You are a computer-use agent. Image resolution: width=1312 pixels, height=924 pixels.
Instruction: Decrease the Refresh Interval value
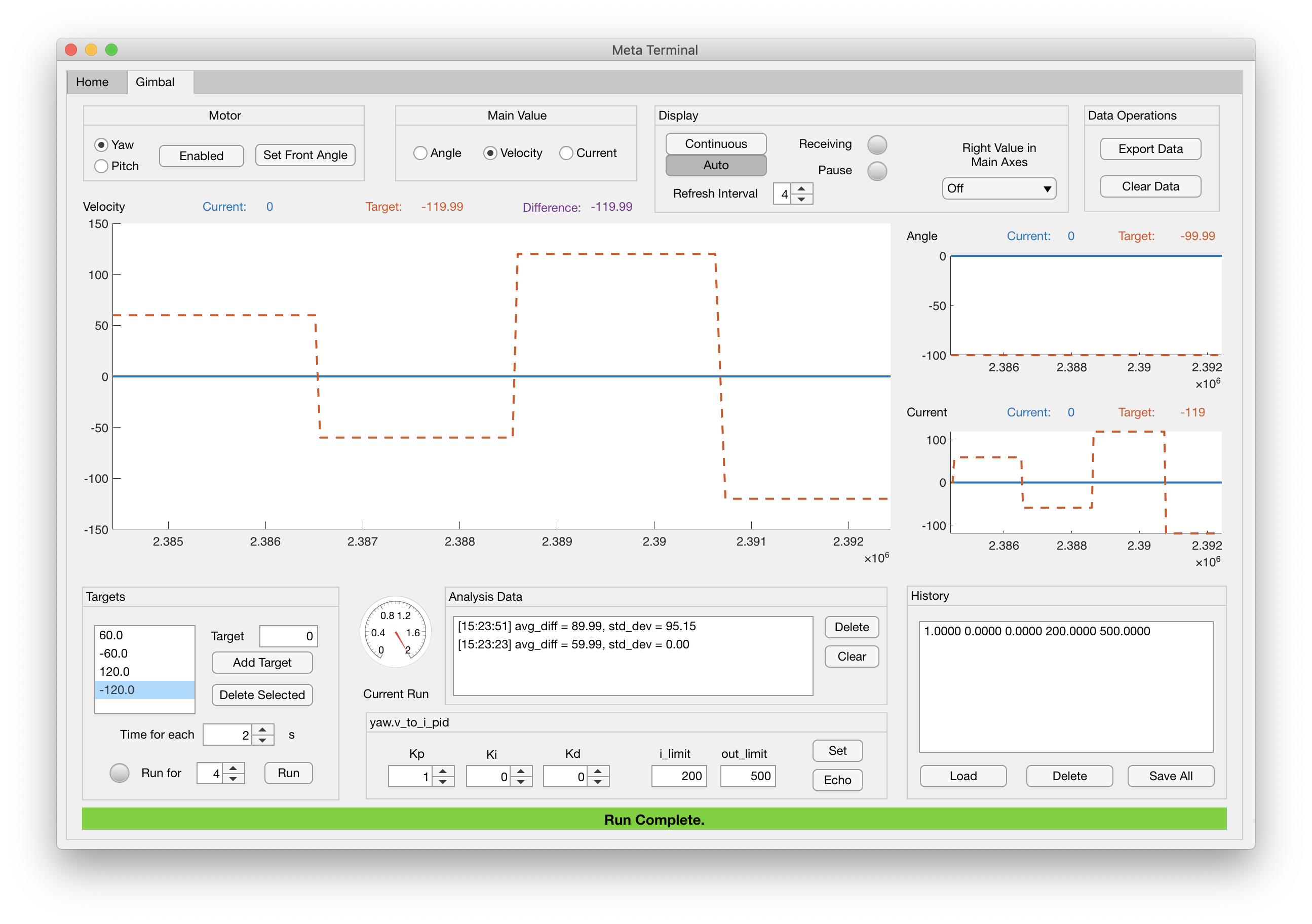(802, 199)
